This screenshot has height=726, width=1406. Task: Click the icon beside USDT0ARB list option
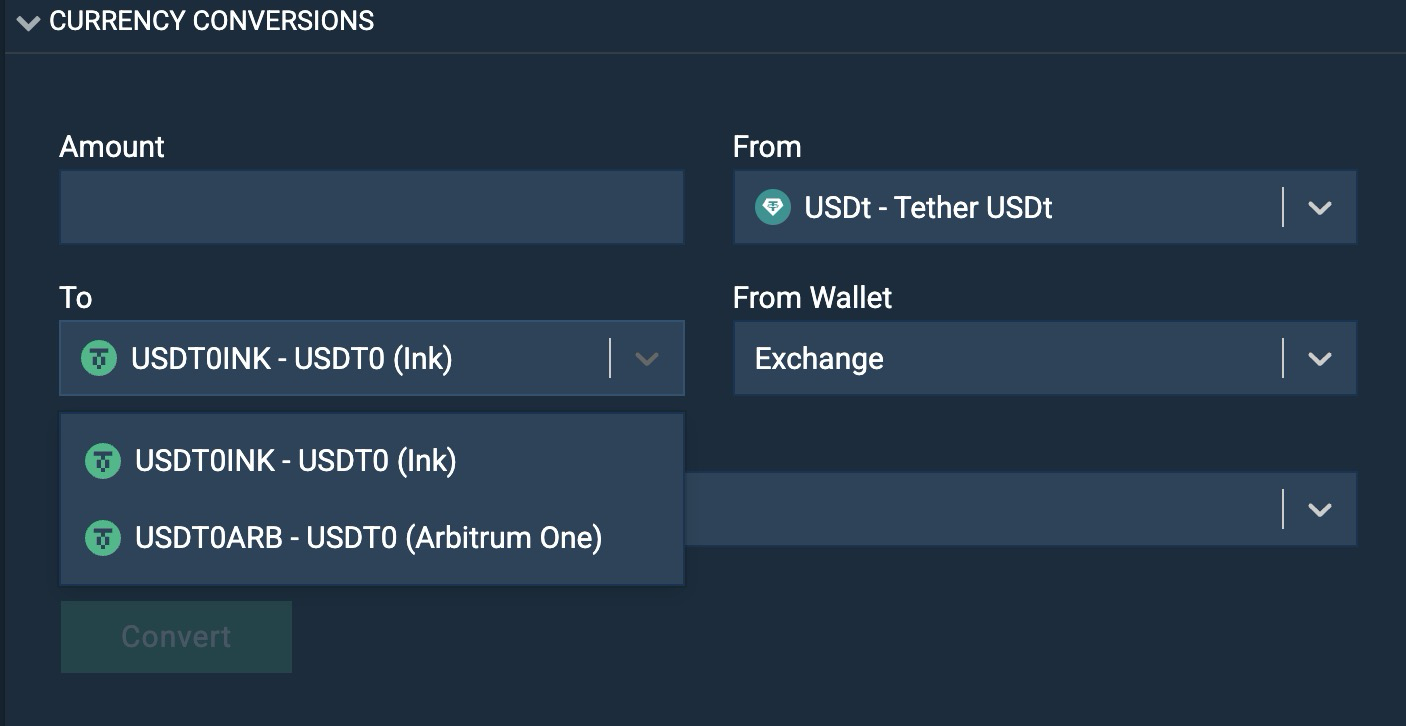[x=102, y=538]
